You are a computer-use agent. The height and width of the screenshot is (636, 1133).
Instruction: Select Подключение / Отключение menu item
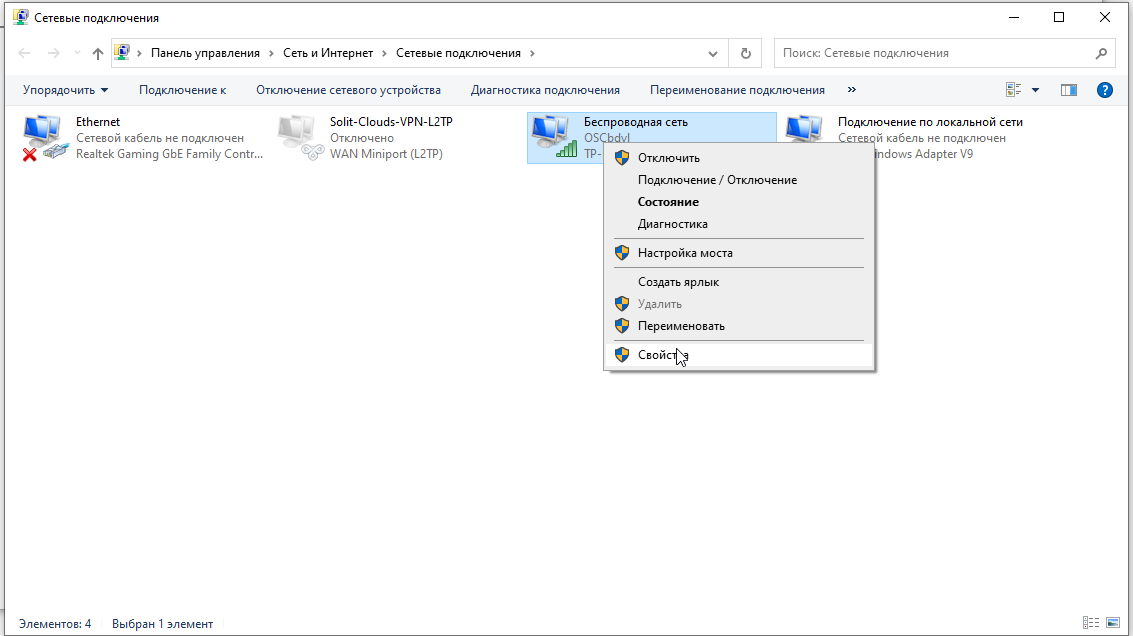point(738,180)
